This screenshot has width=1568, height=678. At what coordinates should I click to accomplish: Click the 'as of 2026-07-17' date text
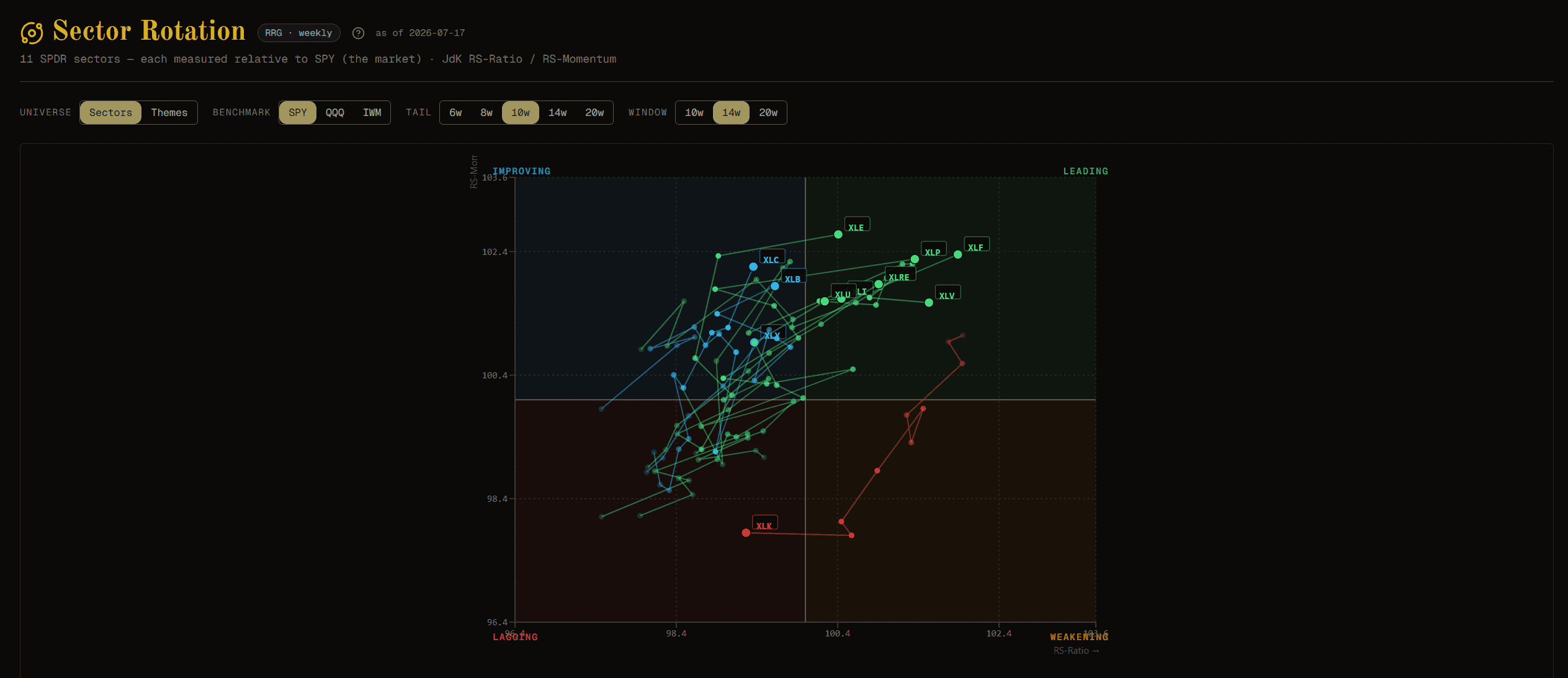[420, 33]
